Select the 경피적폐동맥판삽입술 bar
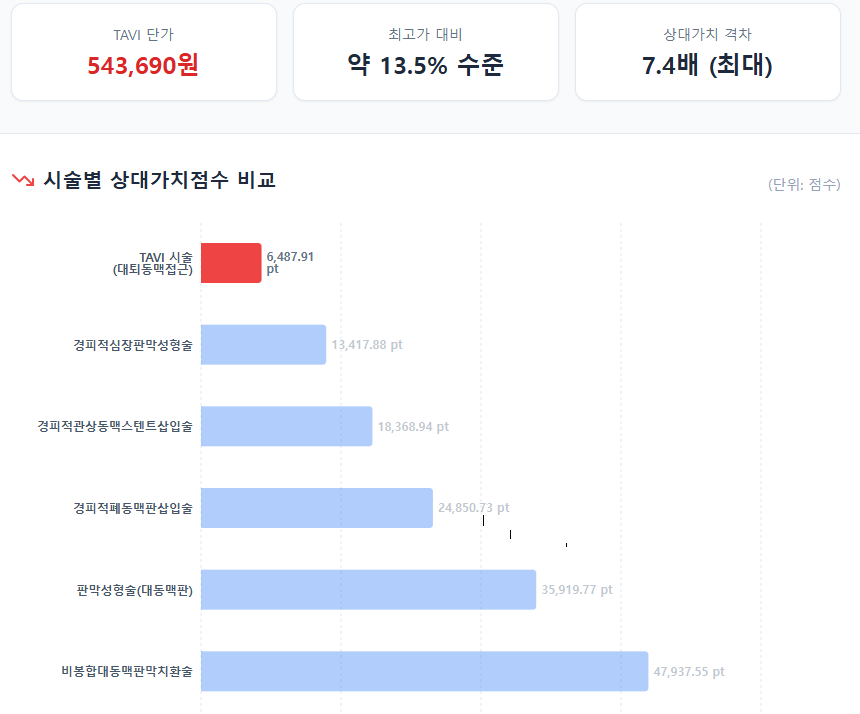 coord(317,508)
